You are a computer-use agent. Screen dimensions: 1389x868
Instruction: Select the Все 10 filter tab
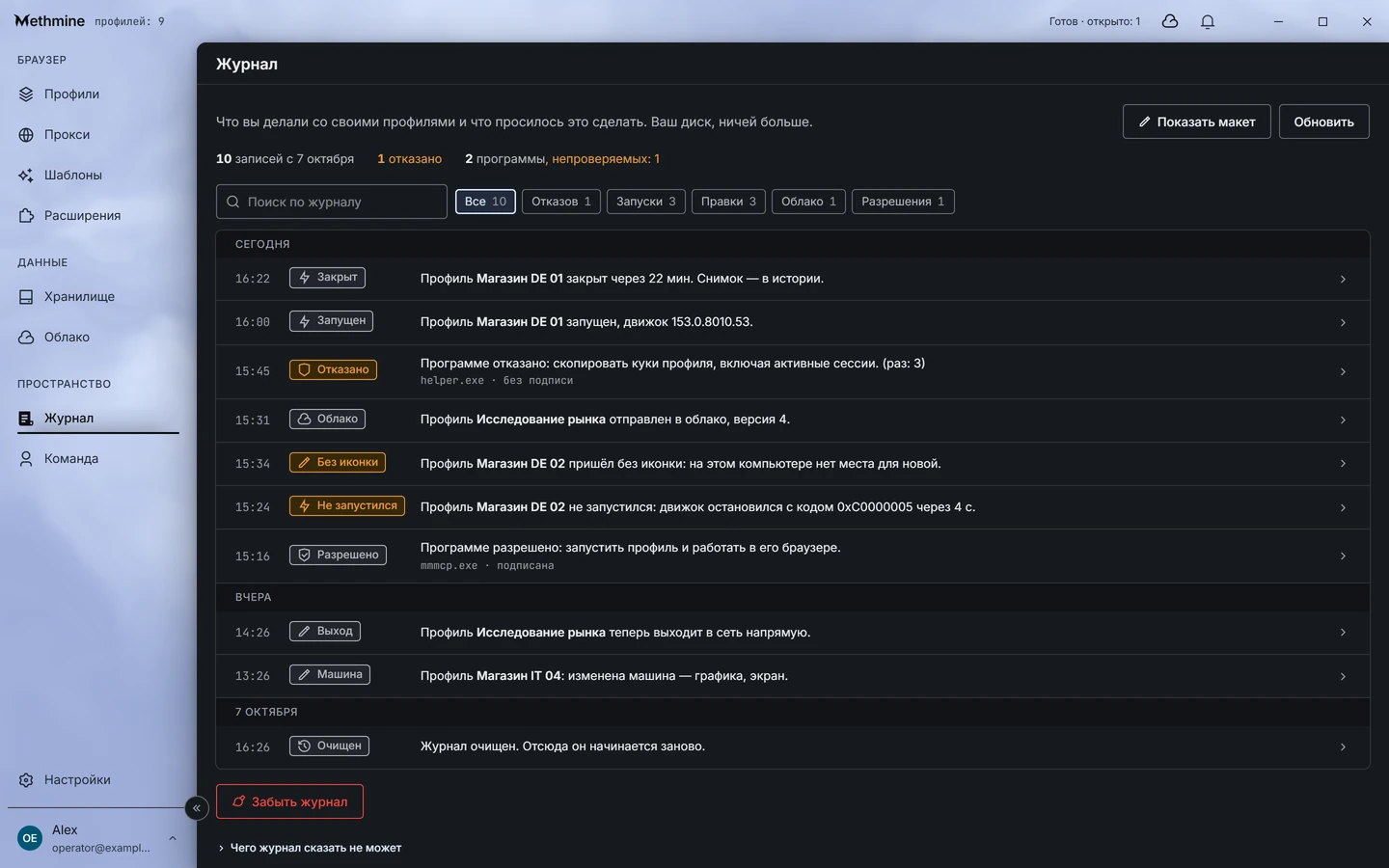pyautogui.click(x=485, y=202)
